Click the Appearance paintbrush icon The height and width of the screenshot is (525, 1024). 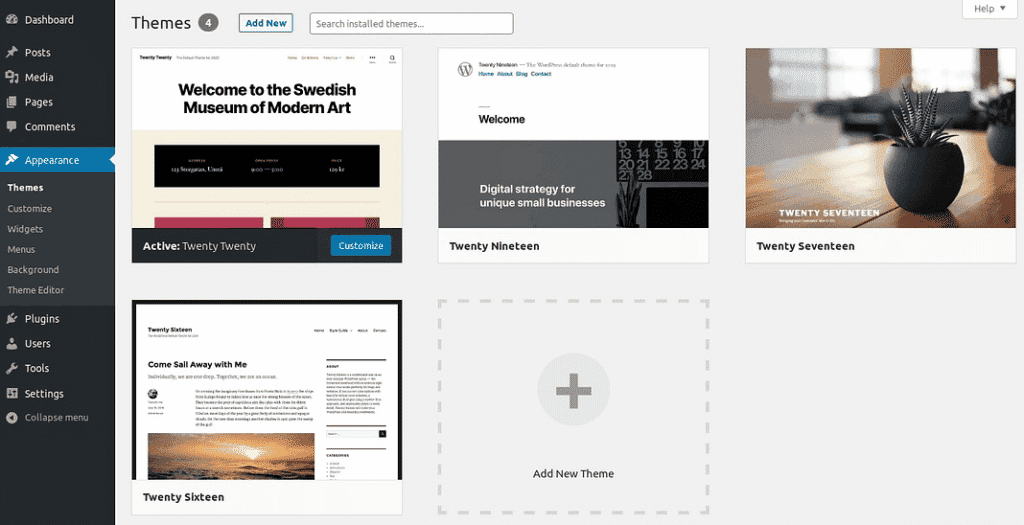[12, 160]
